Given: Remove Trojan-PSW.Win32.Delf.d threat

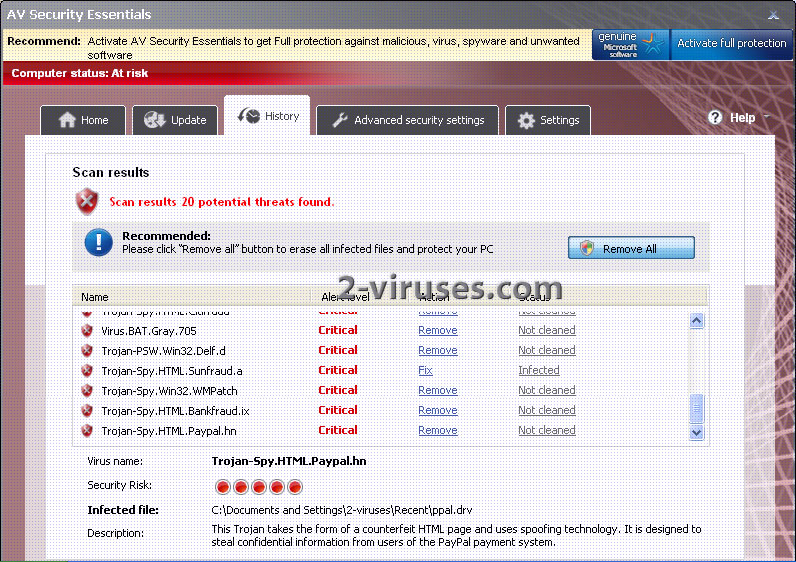Looking at the screenshot, I should click(x=438, y=350).
